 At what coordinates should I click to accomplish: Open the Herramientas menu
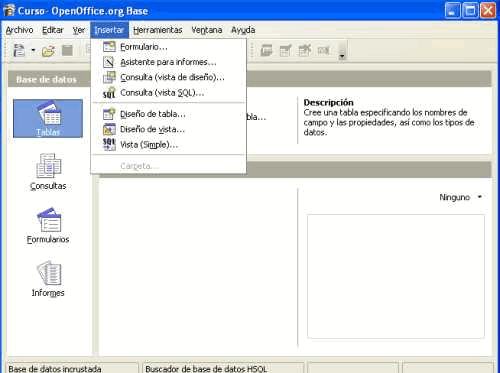click(x=158, y=30)
